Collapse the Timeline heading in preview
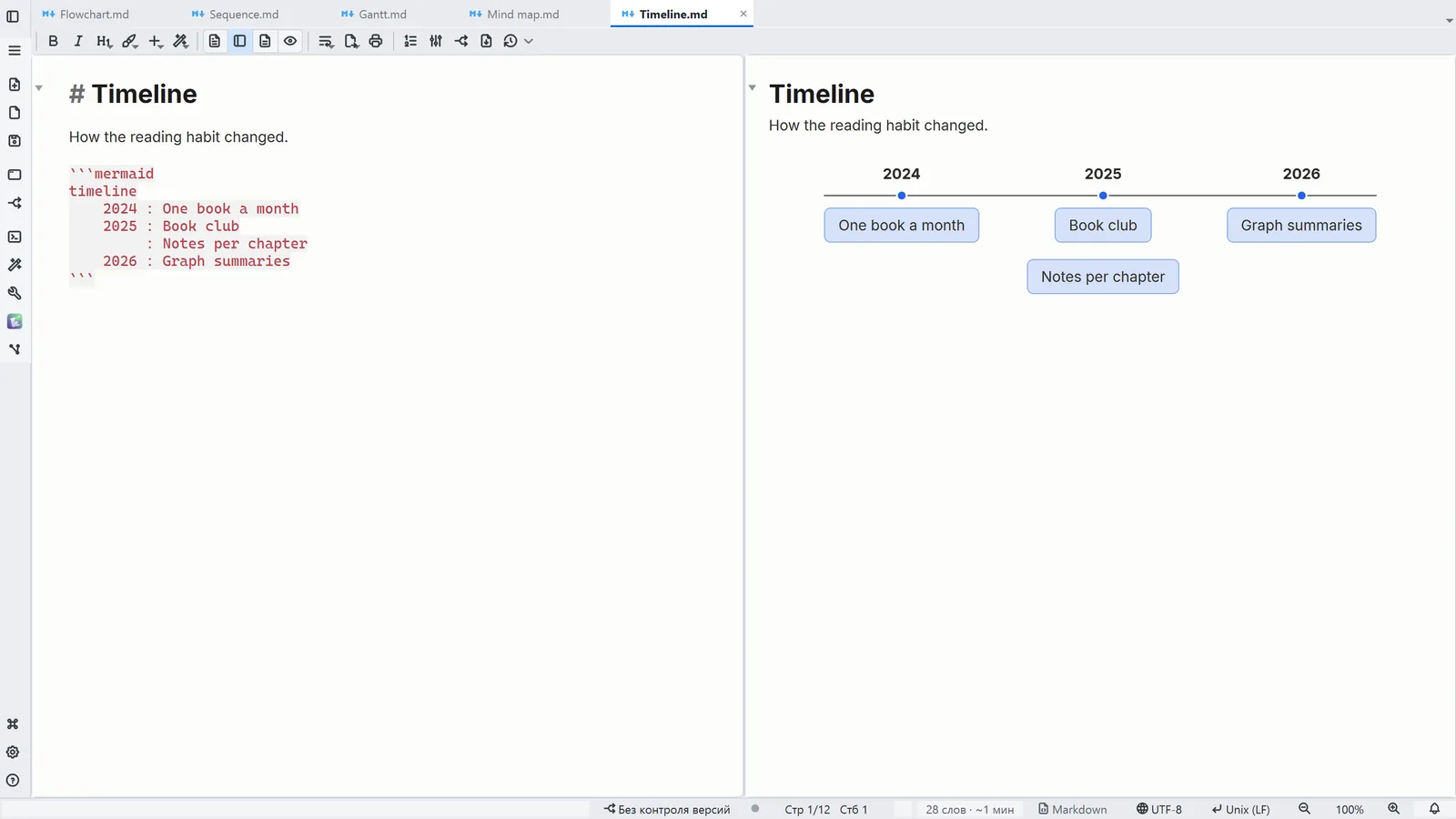The height and width of the screenshot is (819, 1456). [x=753, y=87]
